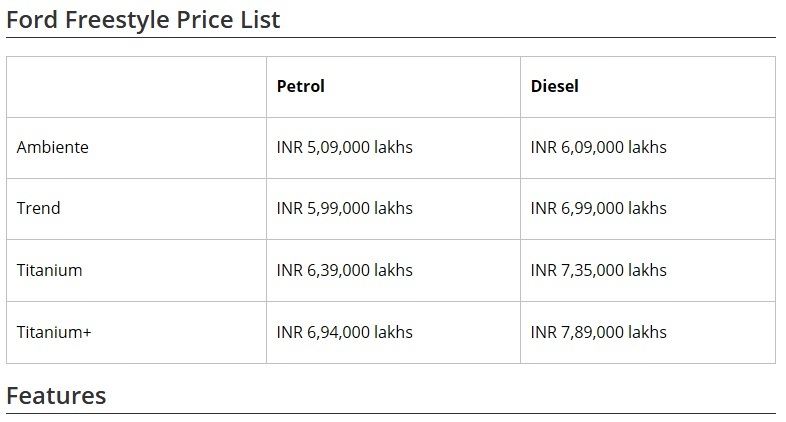Select the Petrol column header
The width and height of the screenshot is (786, 422).
click(301, 86)
